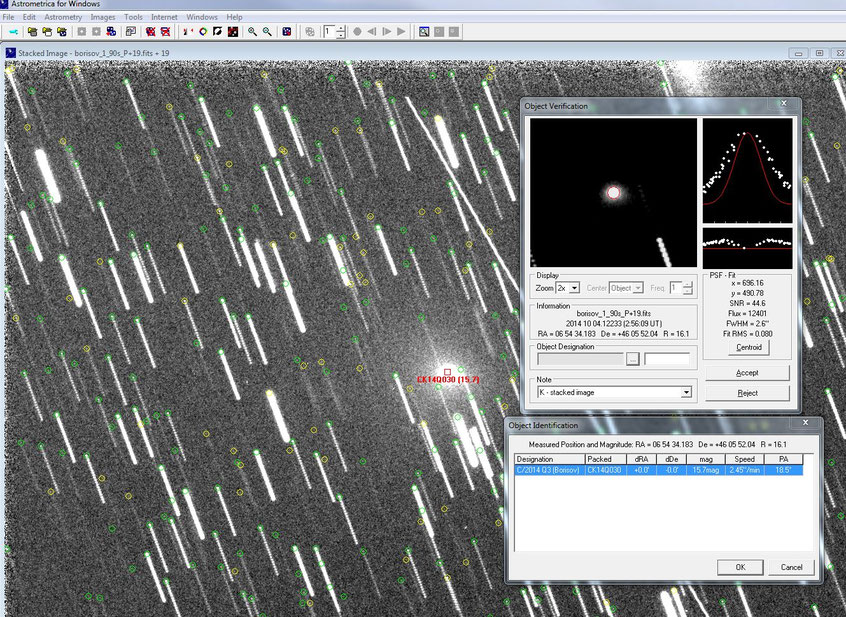Open the Edit menu
Image resolution: width=846 pixels, height=617 pixels.
tap(29, 17)
